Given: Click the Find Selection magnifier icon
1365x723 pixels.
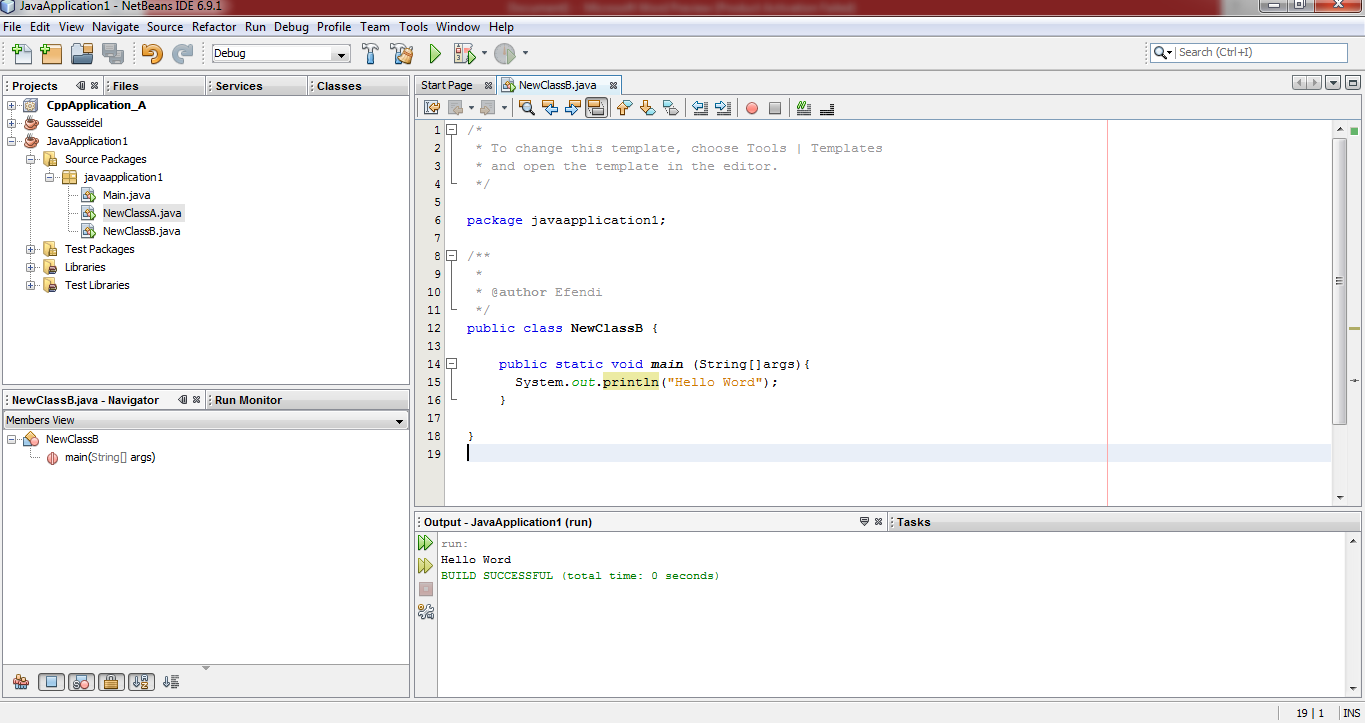Looking at the screenshot, I should (x=527, y=108).
